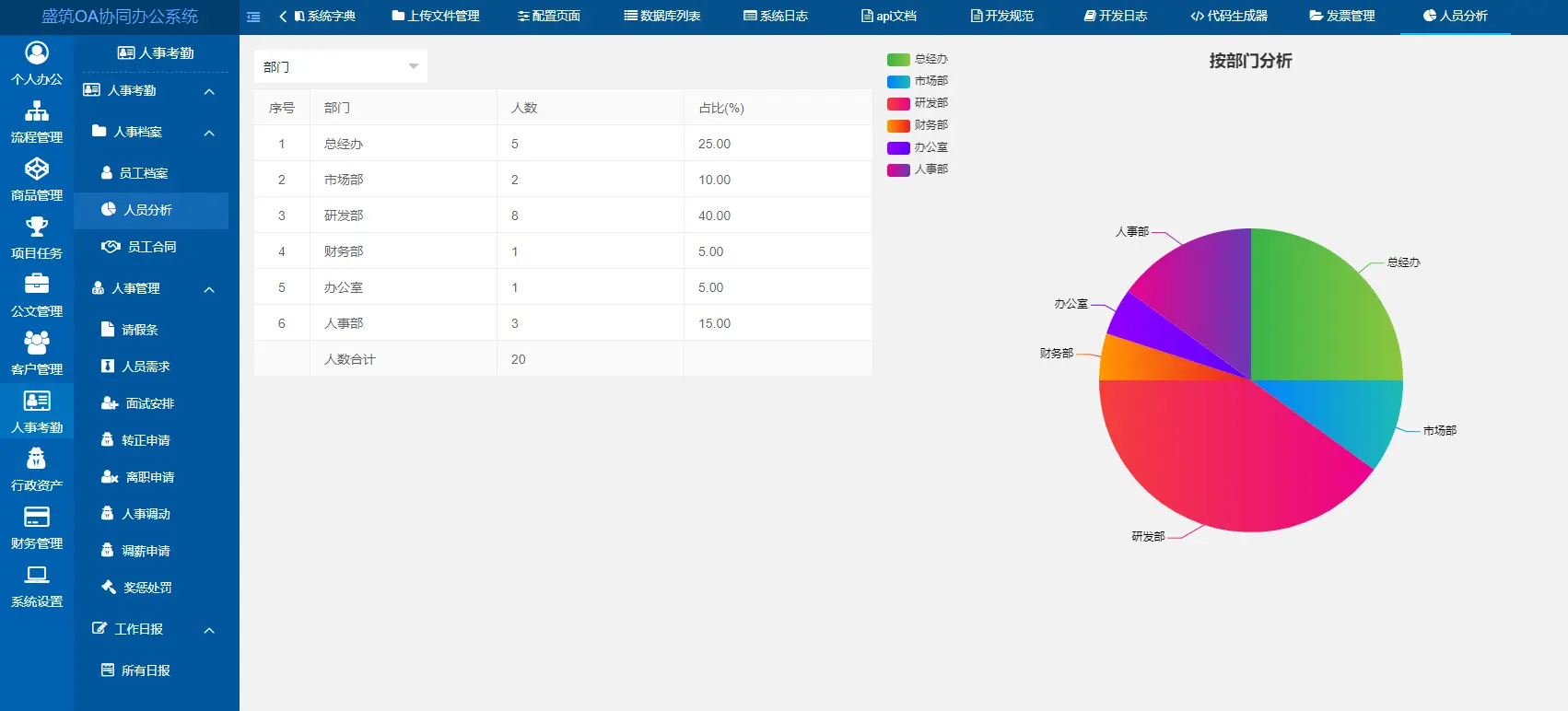Click the 个人办公 user icon in sidebar
Image resolution: width=1568 pixels, height=711 pixels.
click(x=37, y=53)
